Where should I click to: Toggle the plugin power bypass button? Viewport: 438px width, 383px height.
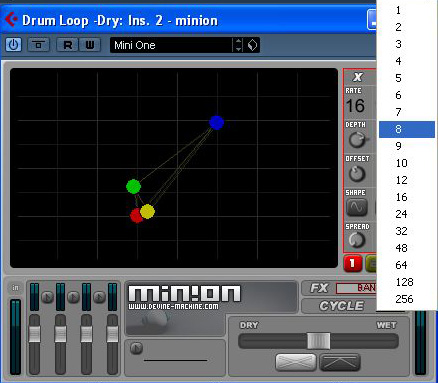(13, 45)
